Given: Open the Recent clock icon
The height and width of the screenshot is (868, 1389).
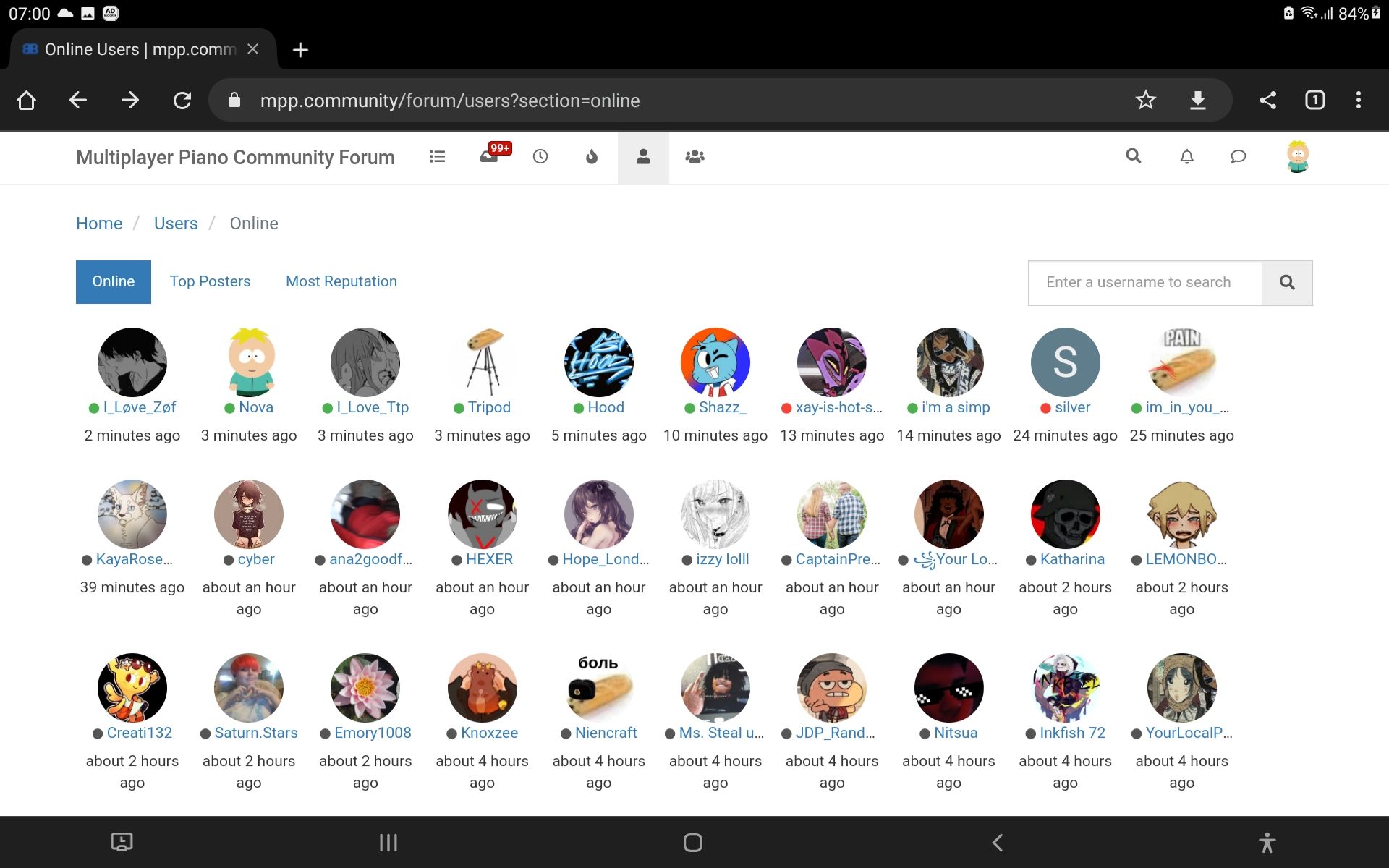Looking at the screenshot, I should point(540,156).
